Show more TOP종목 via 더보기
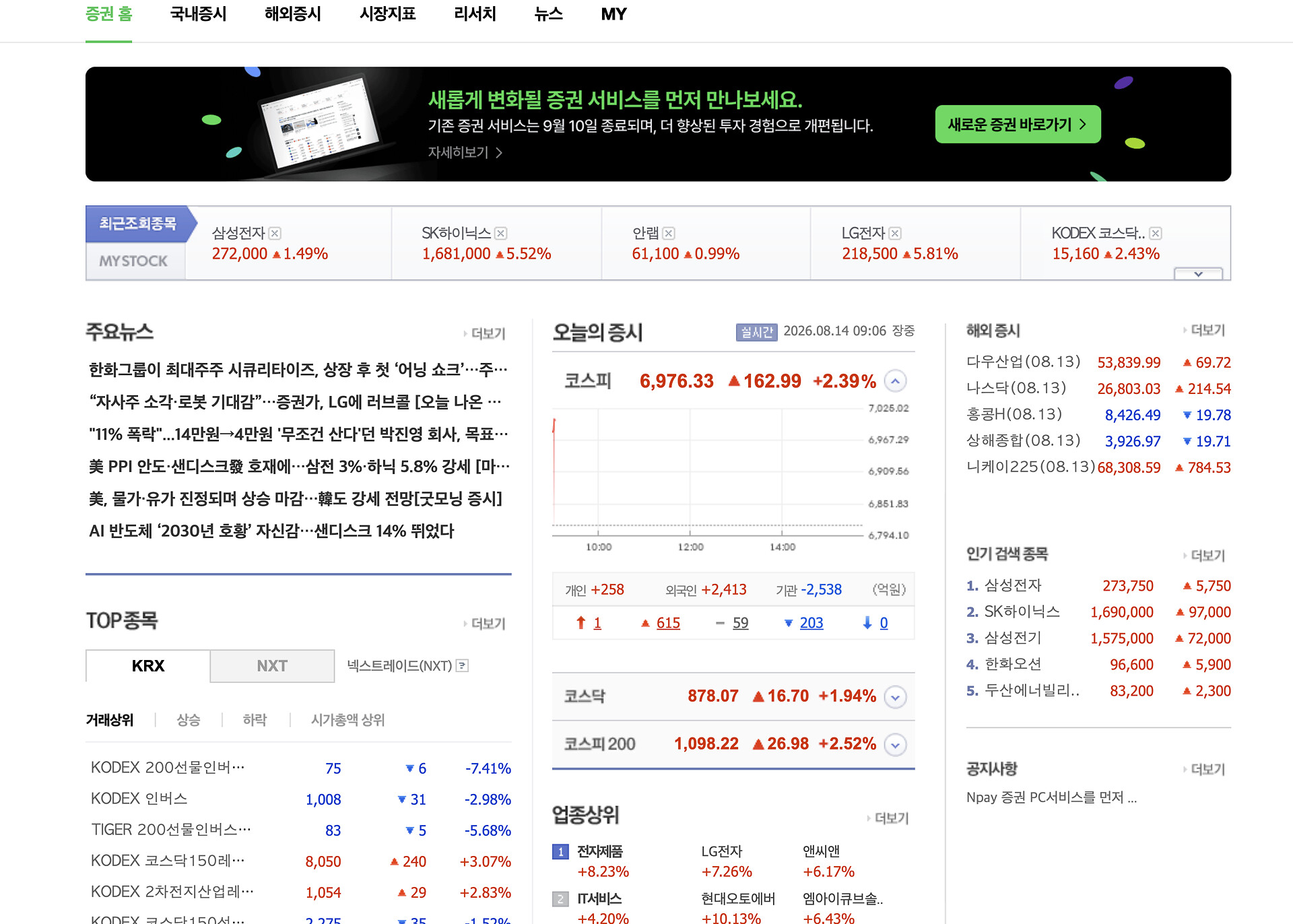The height and width of the screenshot is (924, 1293). [x=485, y=624]
